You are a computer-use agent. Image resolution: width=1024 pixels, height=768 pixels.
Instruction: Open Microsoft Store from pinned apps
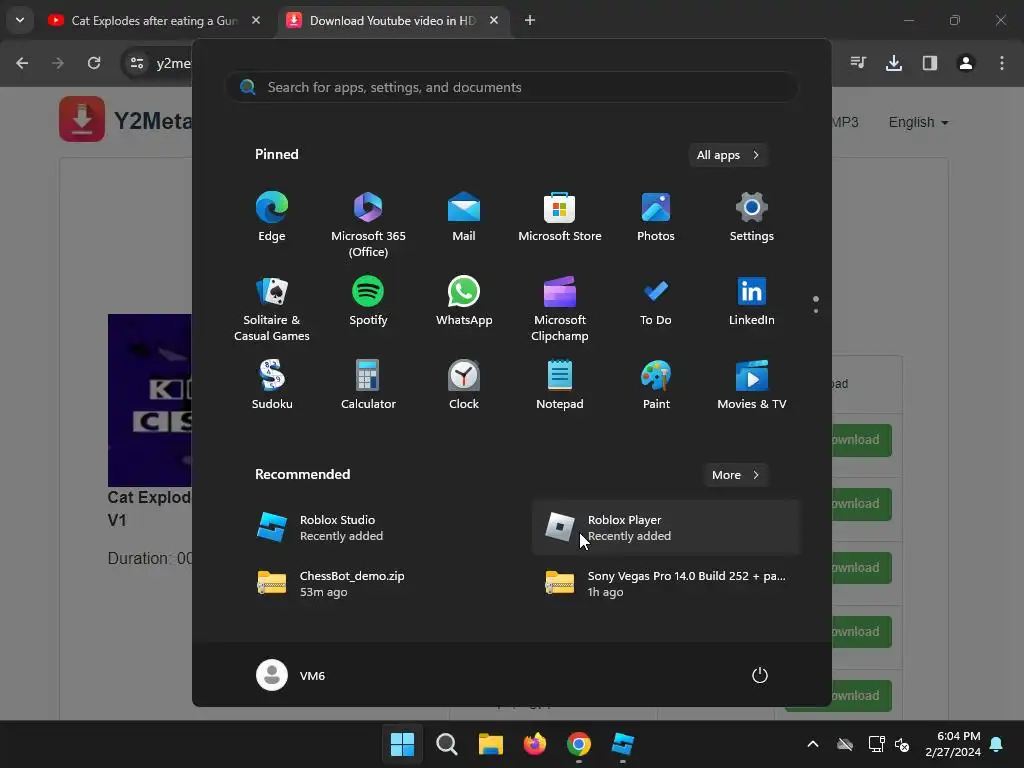560,217
